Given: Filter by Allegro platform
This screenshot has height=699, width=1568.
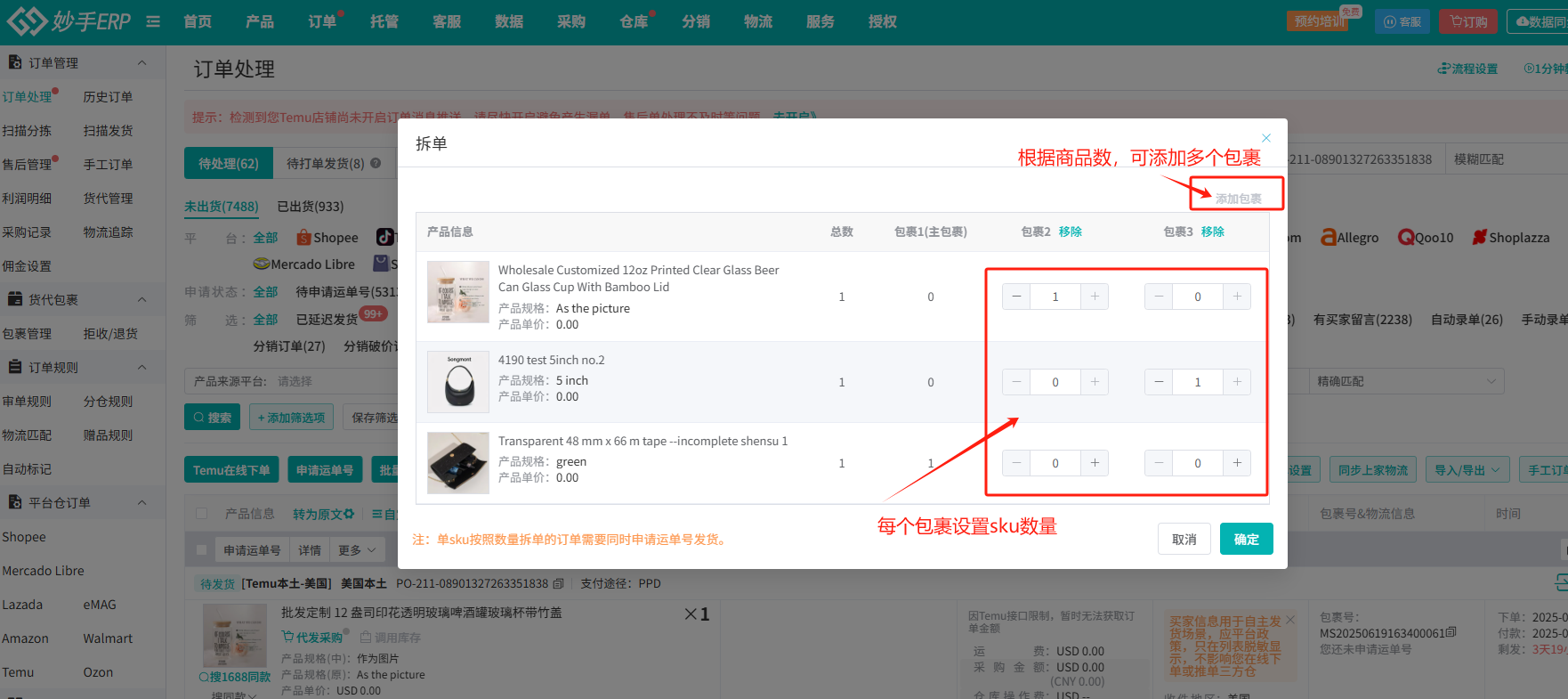Looking at the screenshot, I should click(1349, 238).
